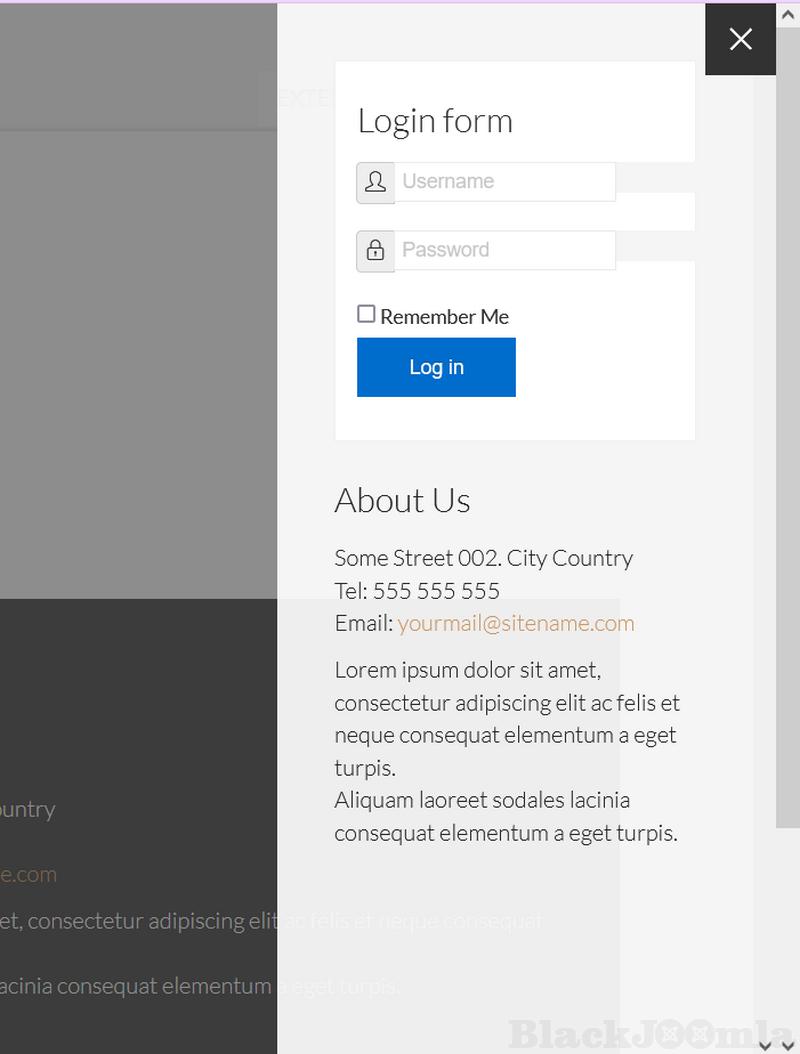This screenshot has width=800, height=1054.
Task: Click the Login form heading
Action: [435, 121]
